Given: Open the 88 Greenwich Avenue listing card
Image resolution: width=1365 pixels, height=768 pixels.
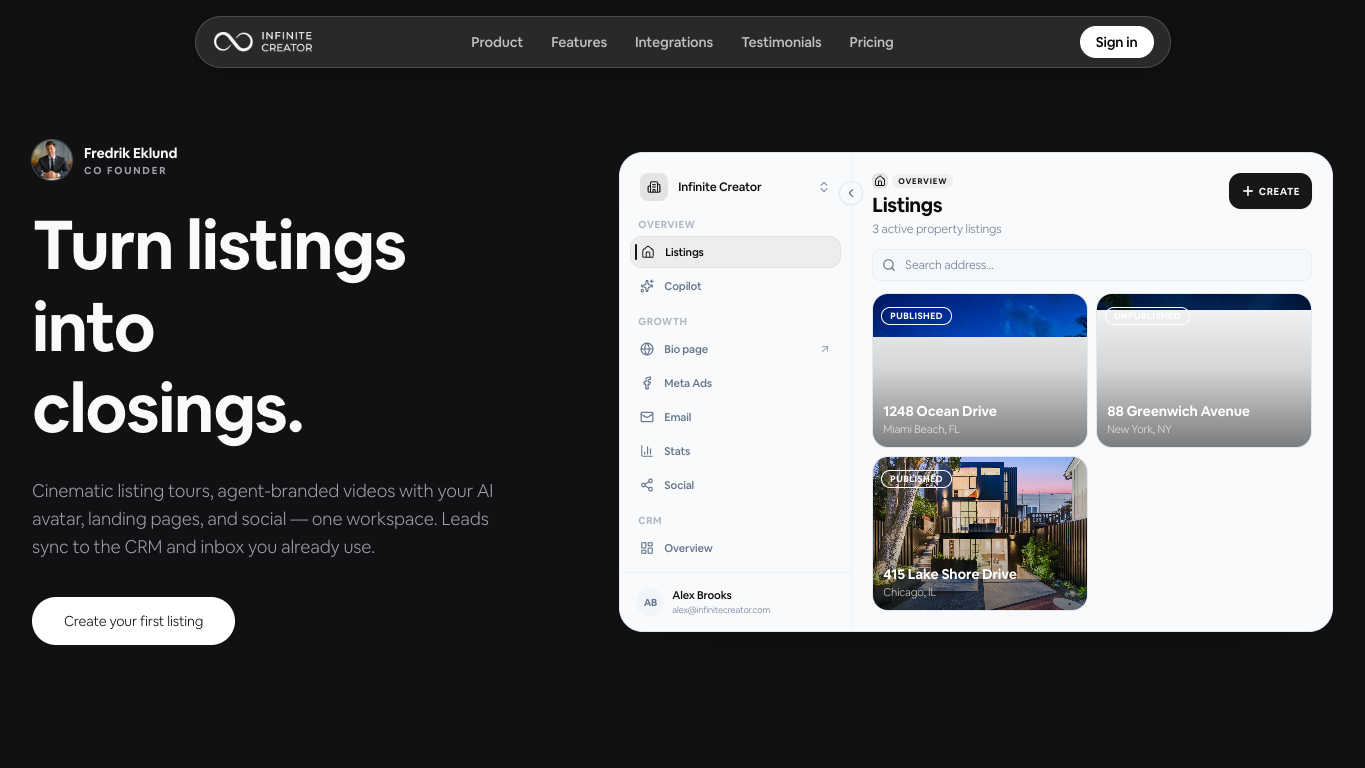Looking at the screenshot, I should point(1204,370).
